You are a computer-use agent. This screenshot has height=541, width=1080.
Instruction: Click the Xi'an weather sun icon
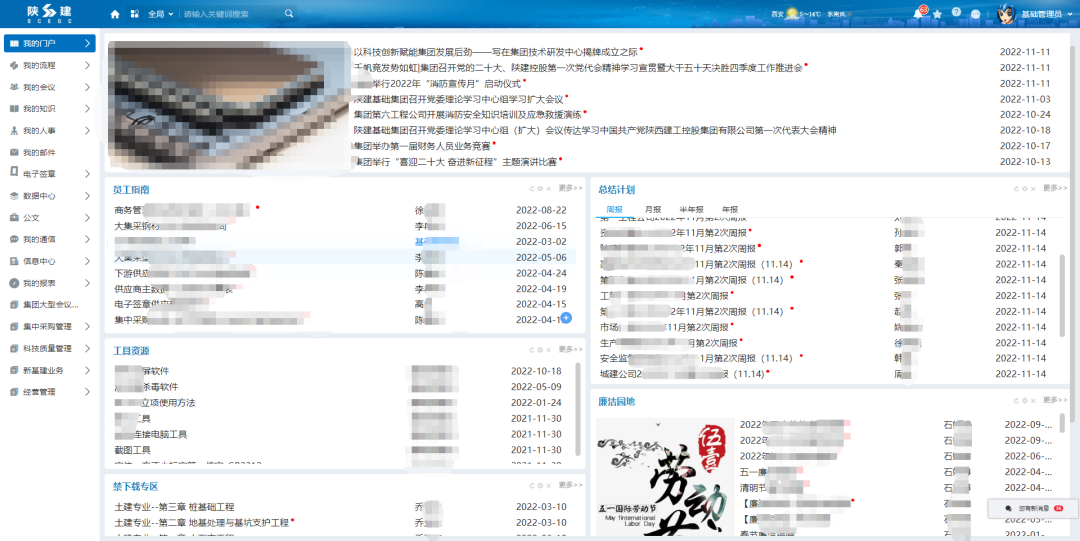(x=792, y=13)
